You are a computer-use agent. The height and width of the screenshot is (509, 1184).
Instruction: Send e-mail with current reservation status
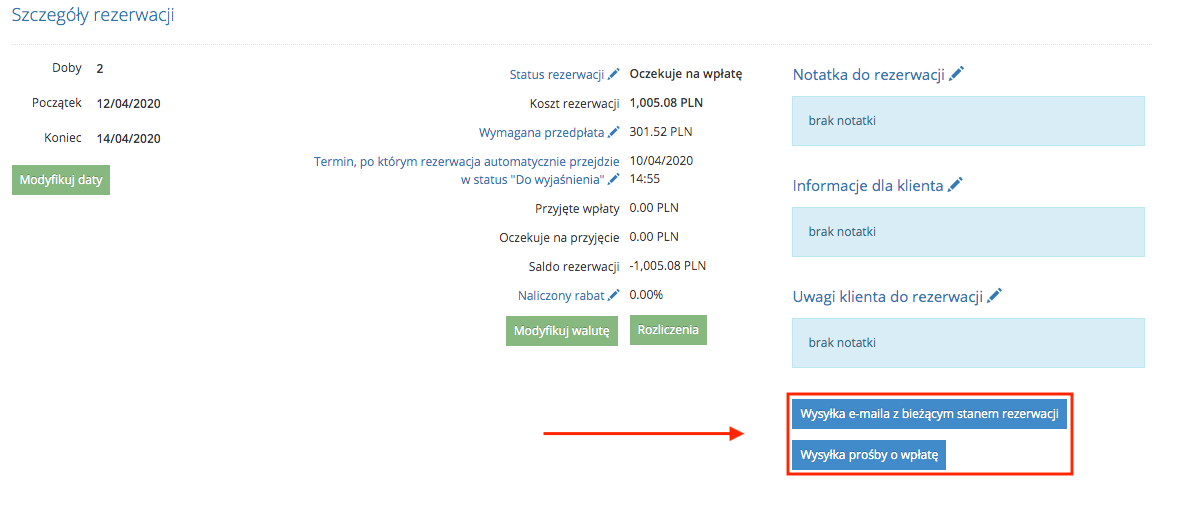pos(929,414)
